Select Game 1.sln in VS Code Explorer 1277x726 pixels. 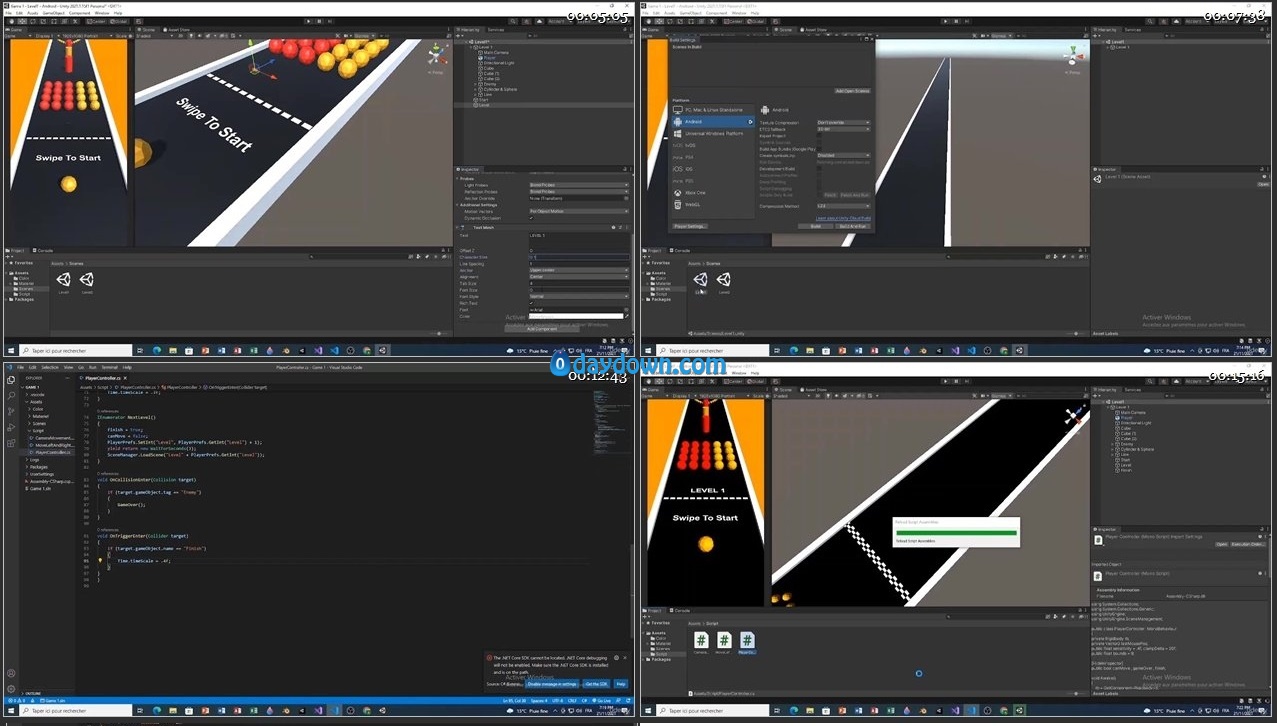pos(40,489)
